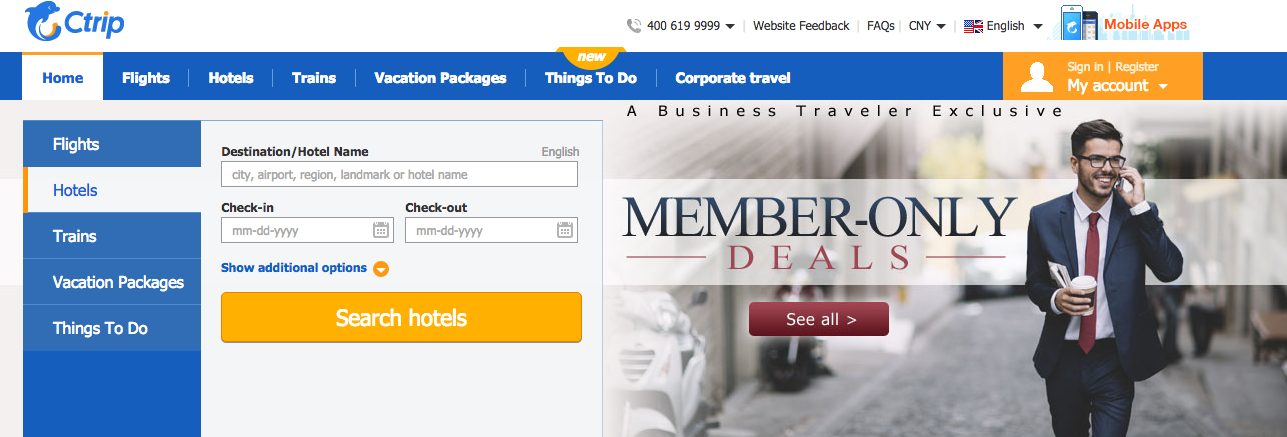This screenshot has width=1287, height=437.
Task: Click the Search hotels button
Action: tap(401, 318)
